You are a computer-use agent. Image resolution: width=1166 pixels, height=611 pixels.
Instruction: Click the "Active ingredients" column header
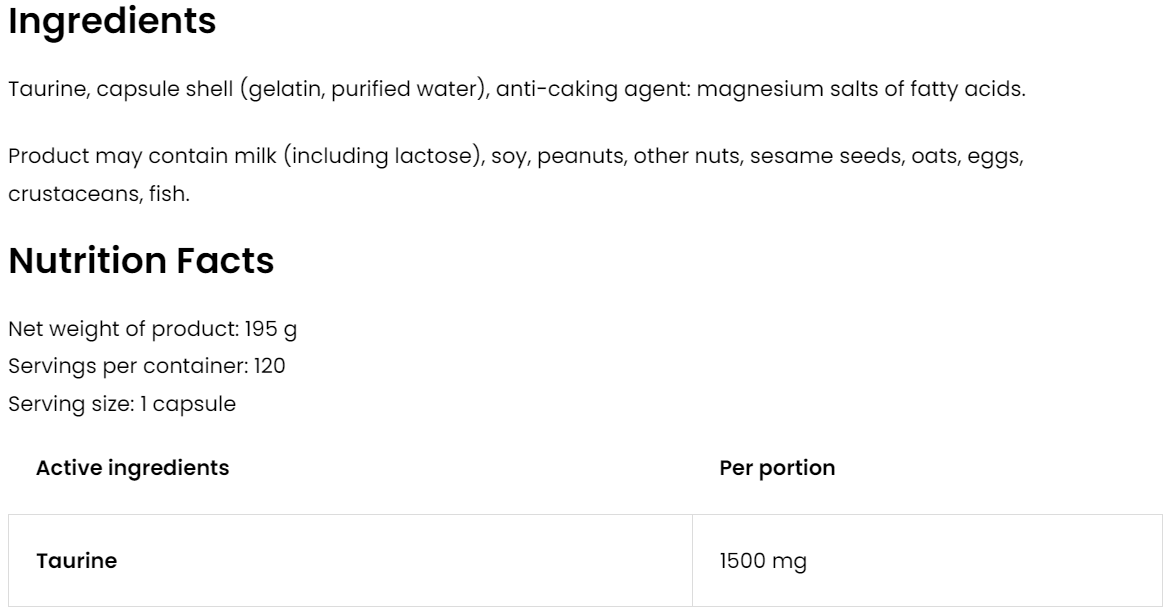(132, 468)
